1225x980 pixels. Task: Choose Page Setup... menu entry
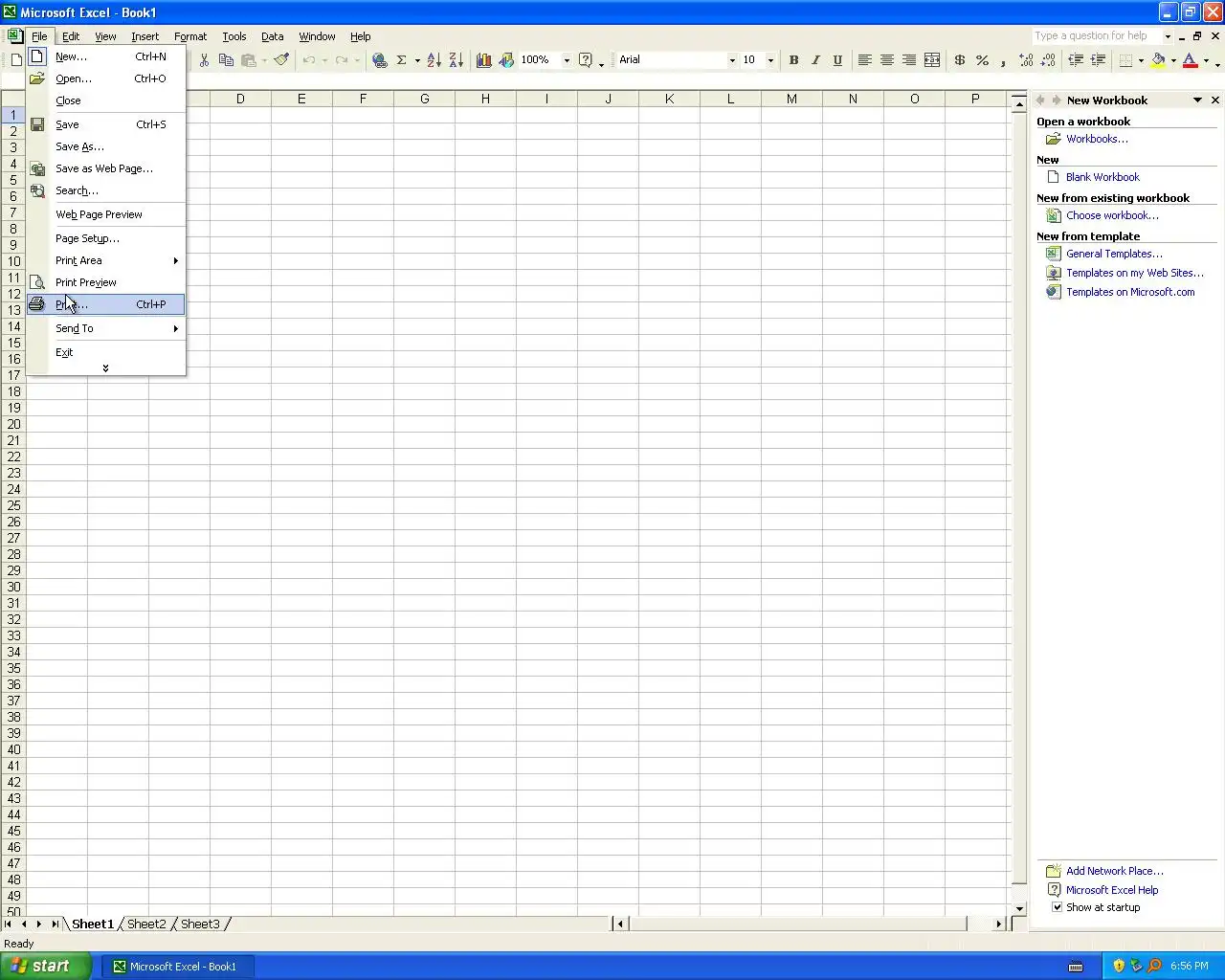105,238
